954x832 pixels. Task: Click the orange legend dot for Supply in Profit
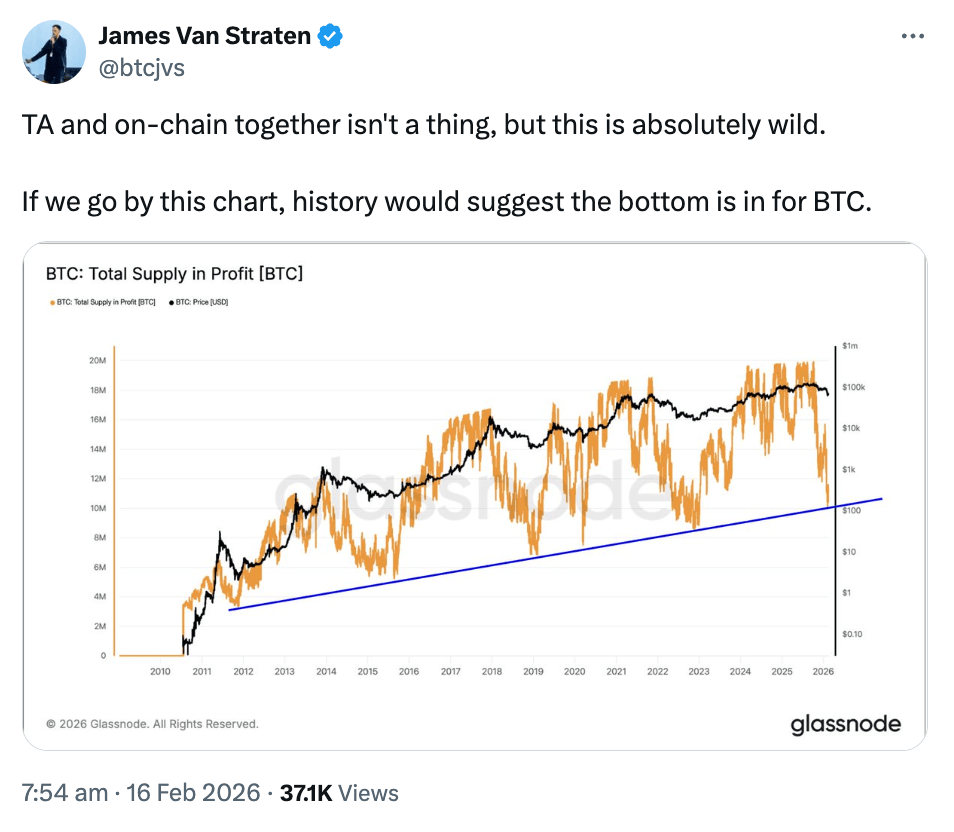[50, 301]
